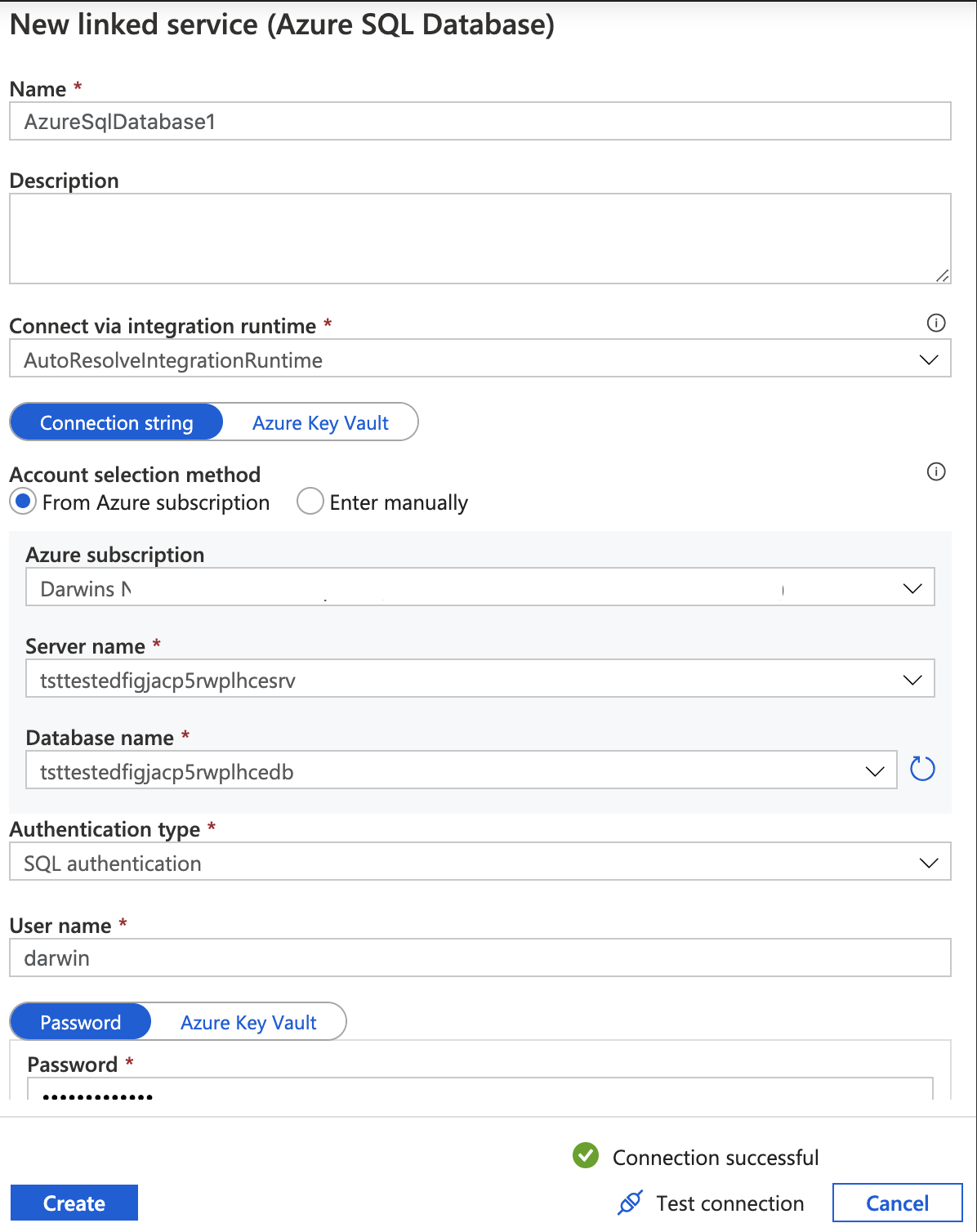Open the Server name dropdown

[480, 679]
